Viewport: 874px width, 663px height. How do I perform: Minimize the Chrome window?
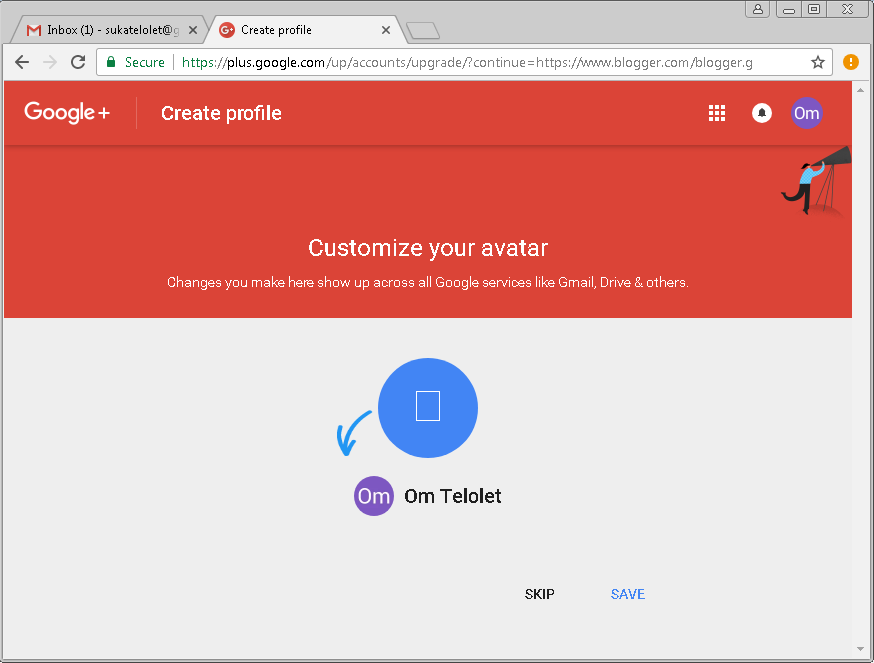pyautogui.click(x=789, y=9)
